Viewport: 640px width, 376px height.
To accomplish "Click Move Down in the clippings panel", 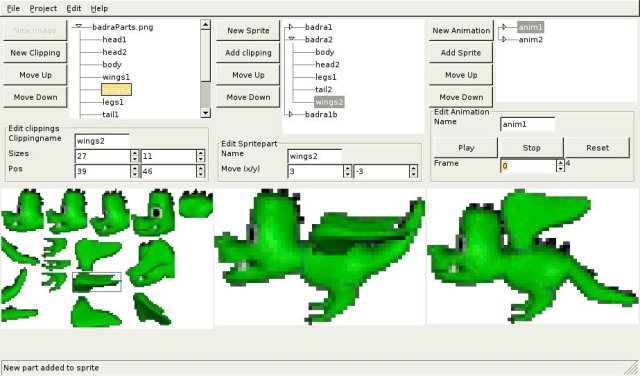I will tap(35, 97).
